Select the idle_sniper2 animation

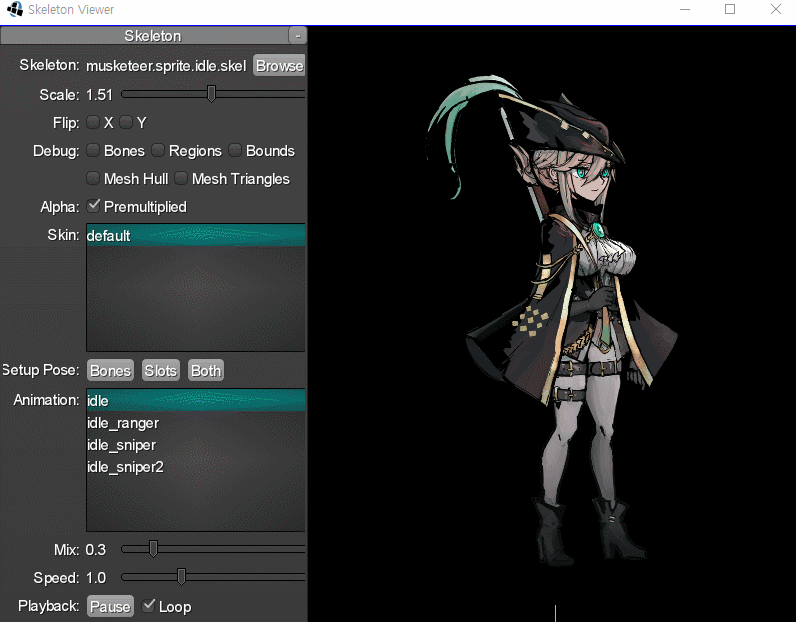point(196,467)
